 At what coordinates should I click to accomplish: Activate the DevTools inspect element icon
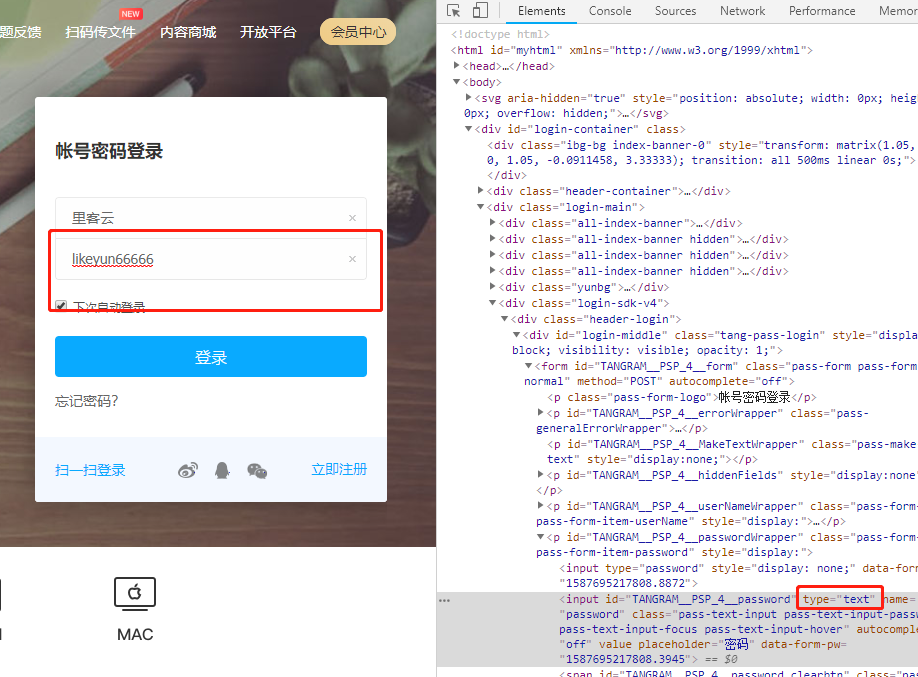coord(454,11)
